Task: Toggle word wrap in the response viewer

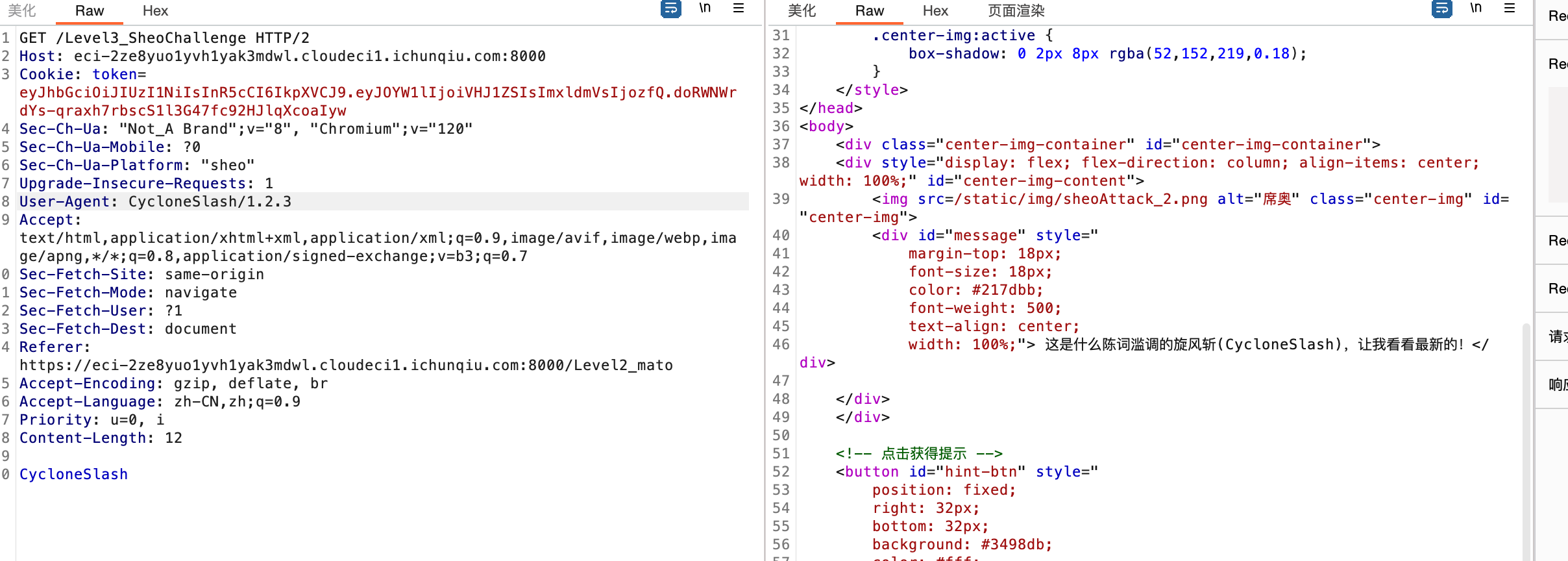Action: (1441, 9)
